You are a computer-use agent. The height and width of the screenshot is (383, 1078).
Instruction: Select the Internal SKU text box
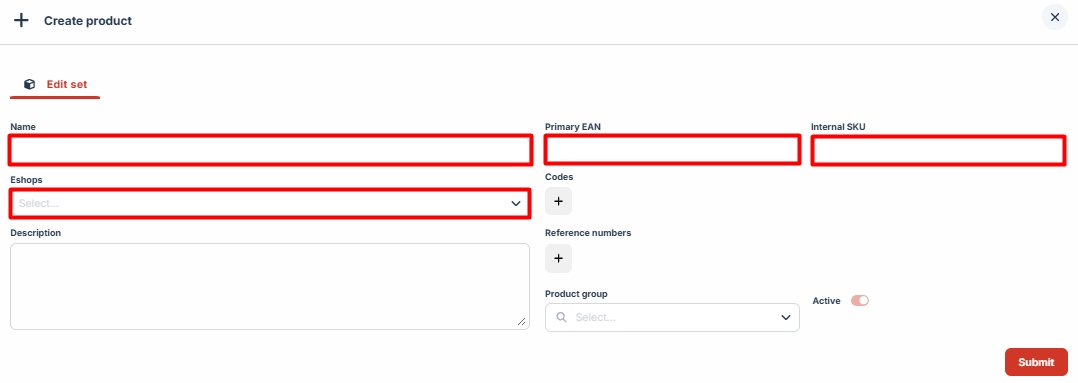point(939,151)
